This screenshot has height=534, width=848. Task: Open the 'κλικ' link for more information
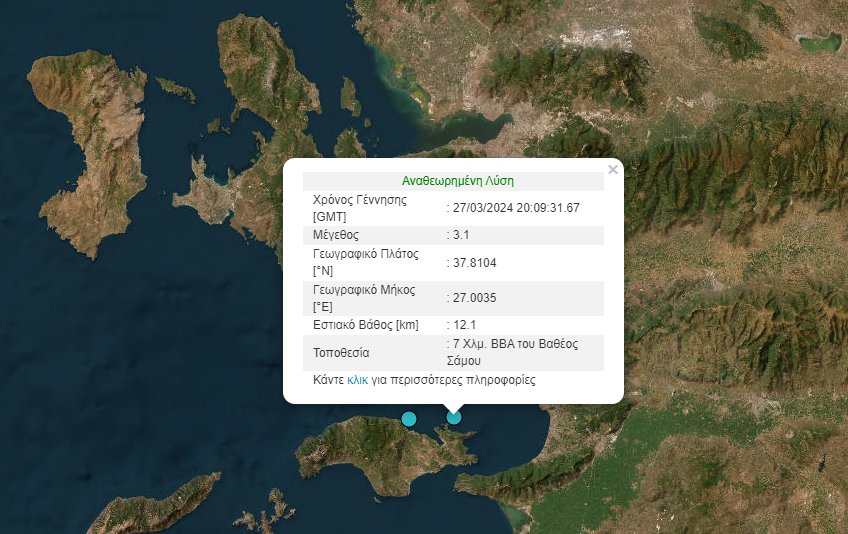[358, 380]
